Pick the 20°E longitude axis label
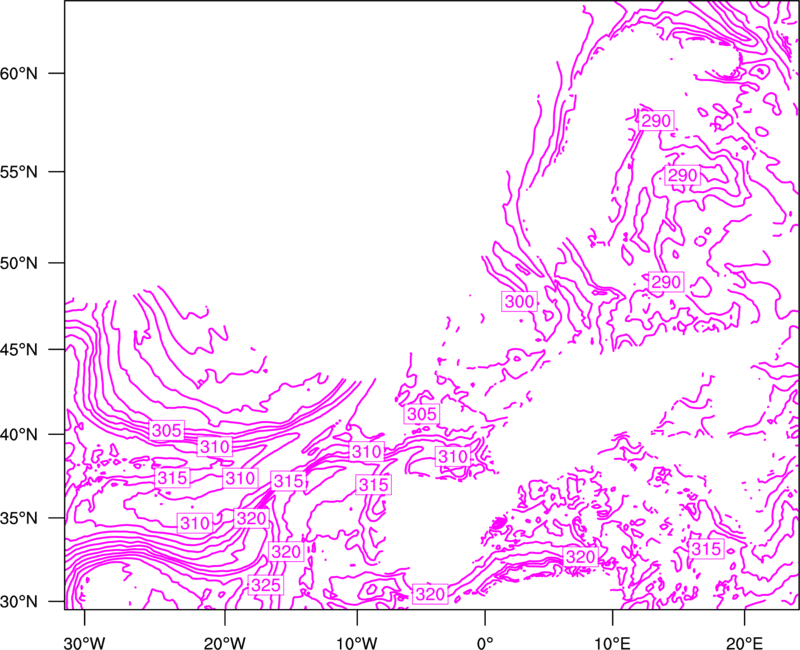Screen dimensions: 800x650 click(x=744, y=643)
